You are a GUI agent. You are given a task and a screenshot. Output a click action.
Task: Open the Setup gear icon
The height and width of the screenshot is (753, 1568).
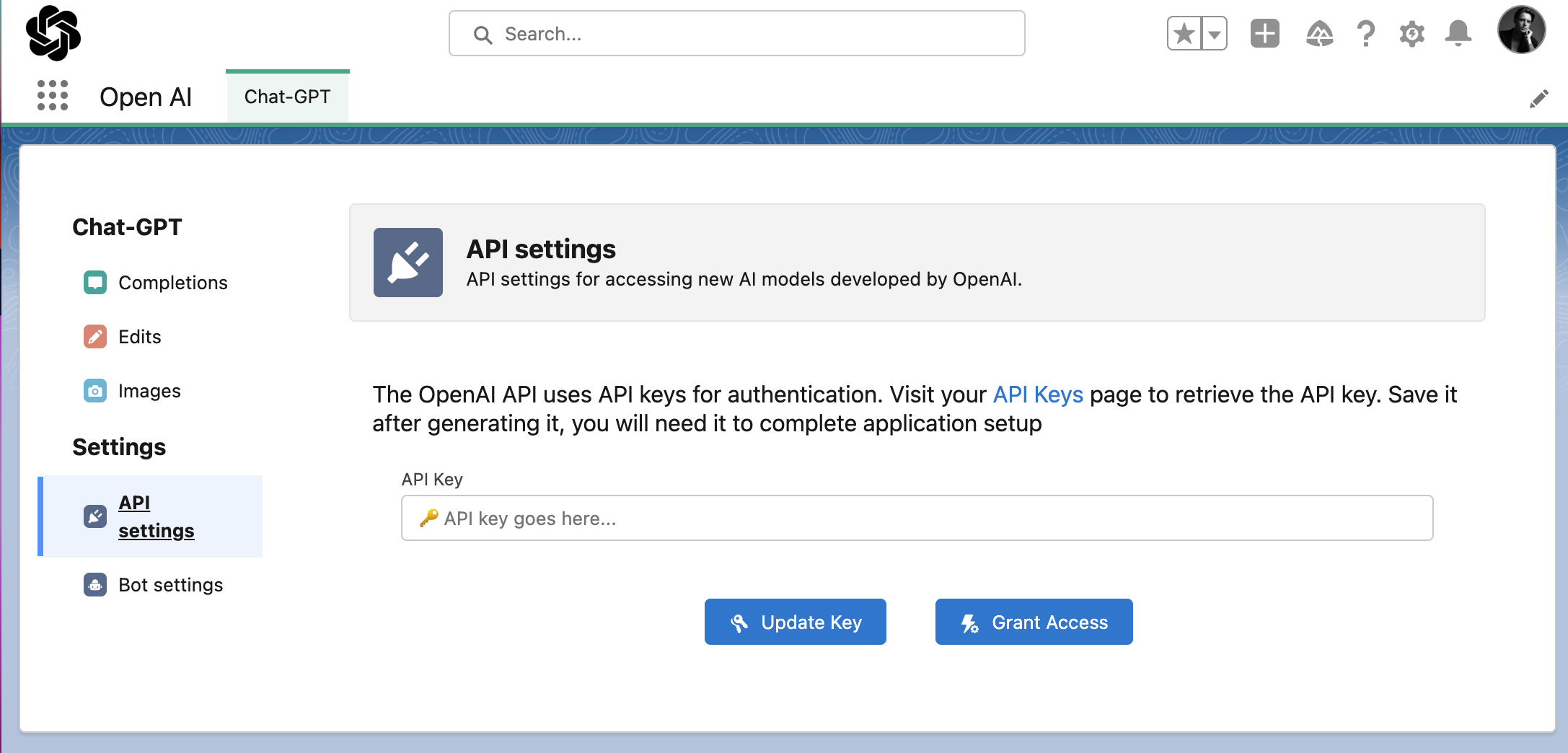[1412, 33]
